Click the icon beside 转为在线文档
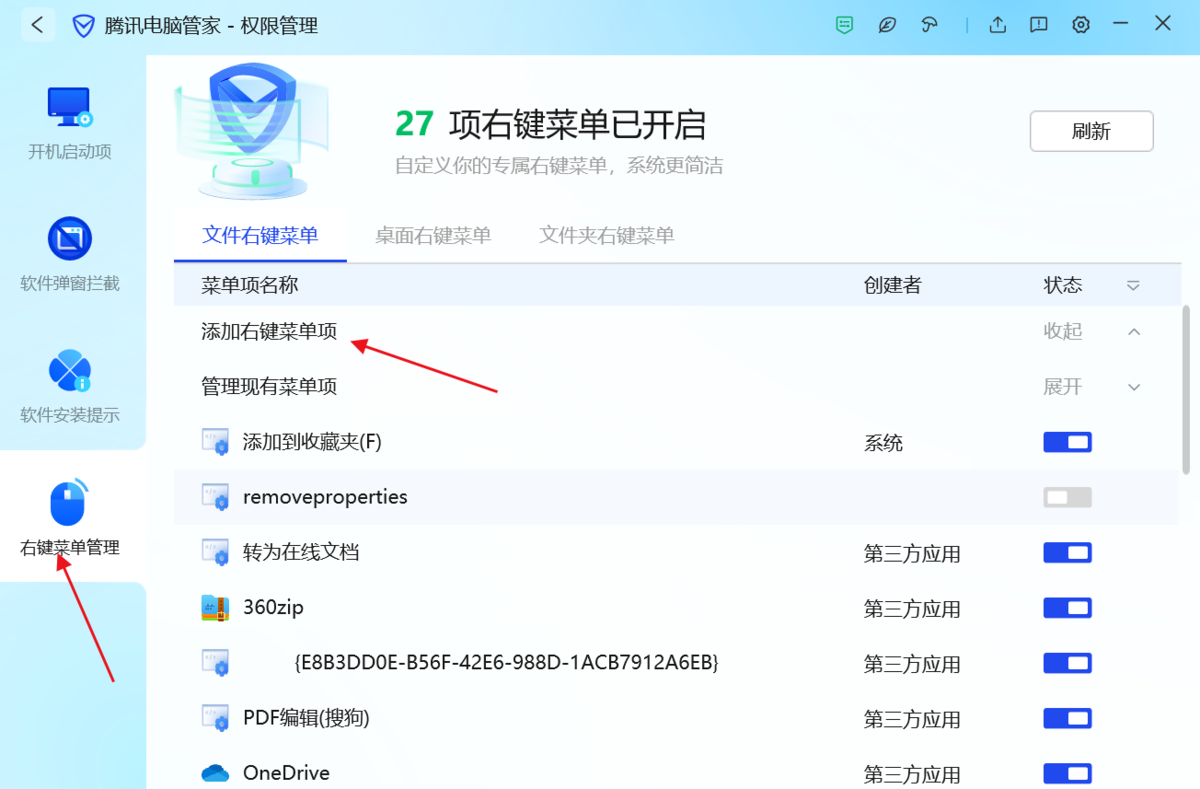 pyautogui.click(x=215, y=552)
